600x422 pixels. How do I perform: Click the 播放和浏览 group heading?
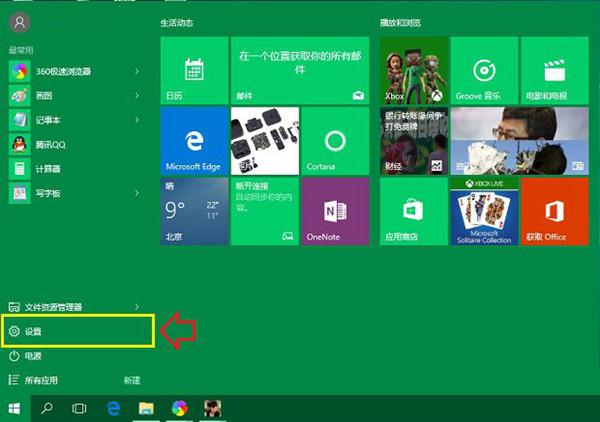400,23
